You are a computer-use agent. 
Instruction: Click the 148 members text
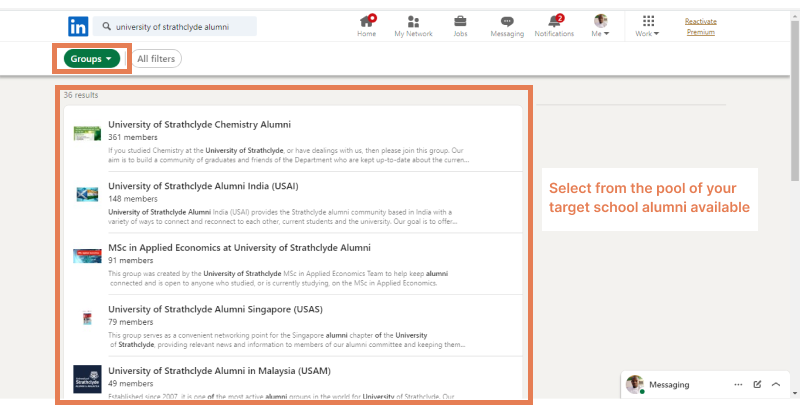[133, 199]
